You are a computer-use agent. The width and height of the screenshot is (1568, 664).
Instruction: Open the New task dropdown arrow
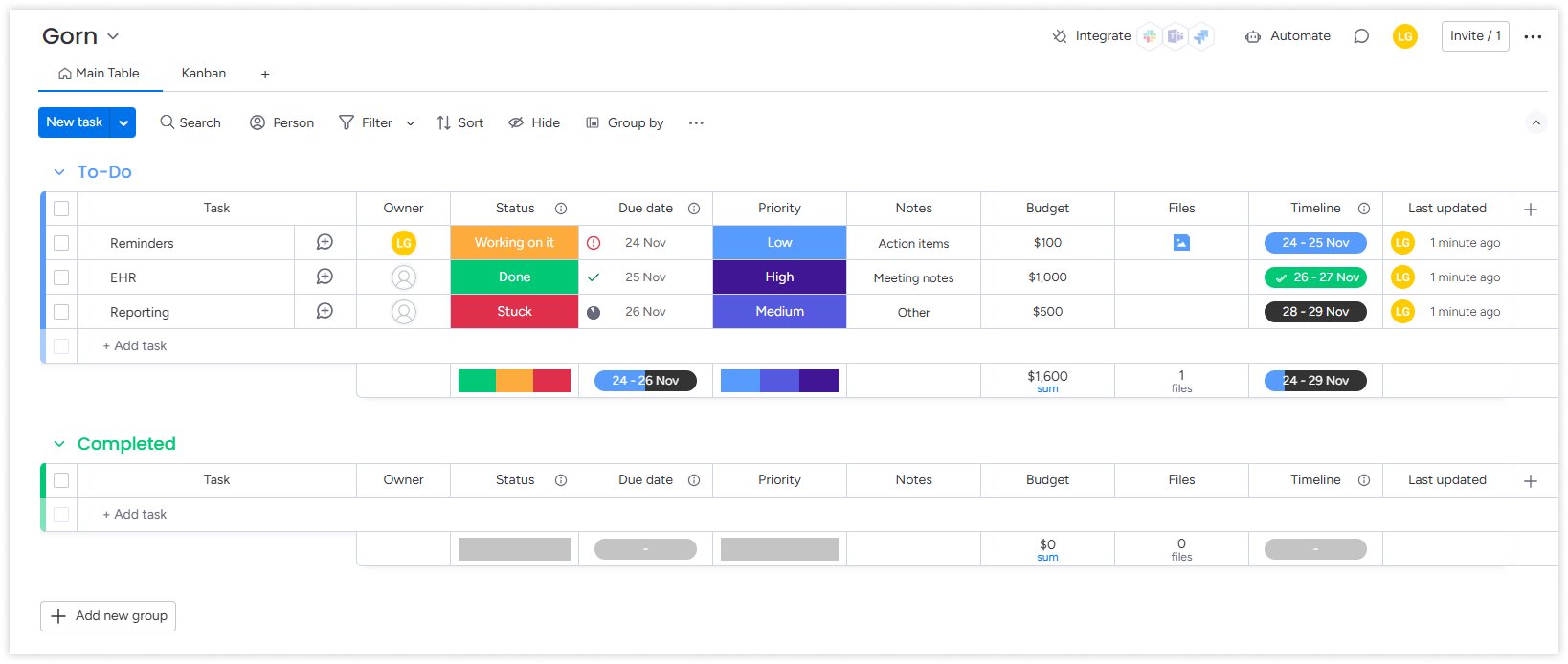[x=123, y=122]
